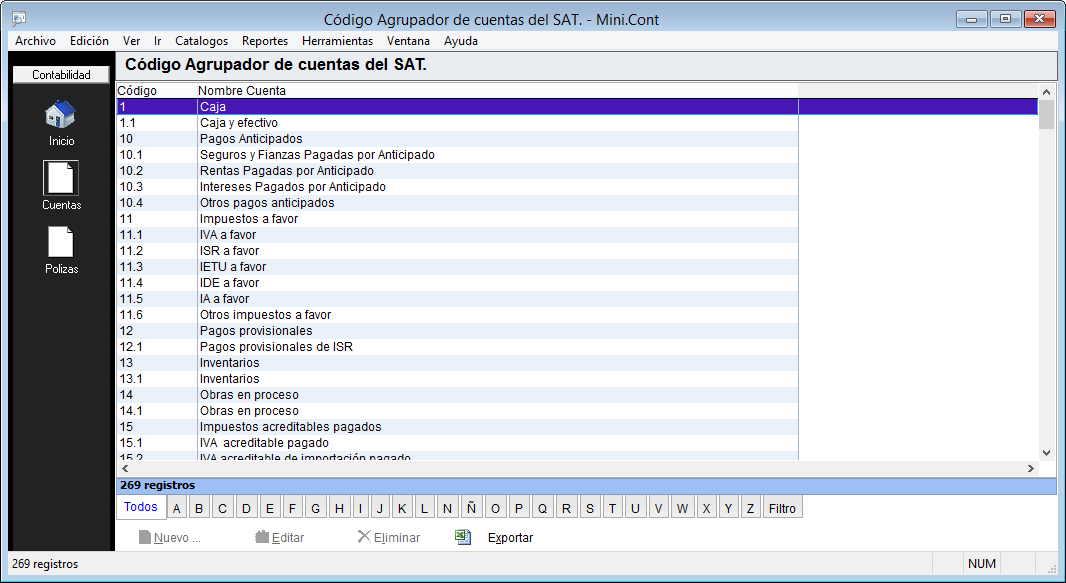Click the Exportar button label
This screenshot has height=583, width=1066.
click(510, 537)
